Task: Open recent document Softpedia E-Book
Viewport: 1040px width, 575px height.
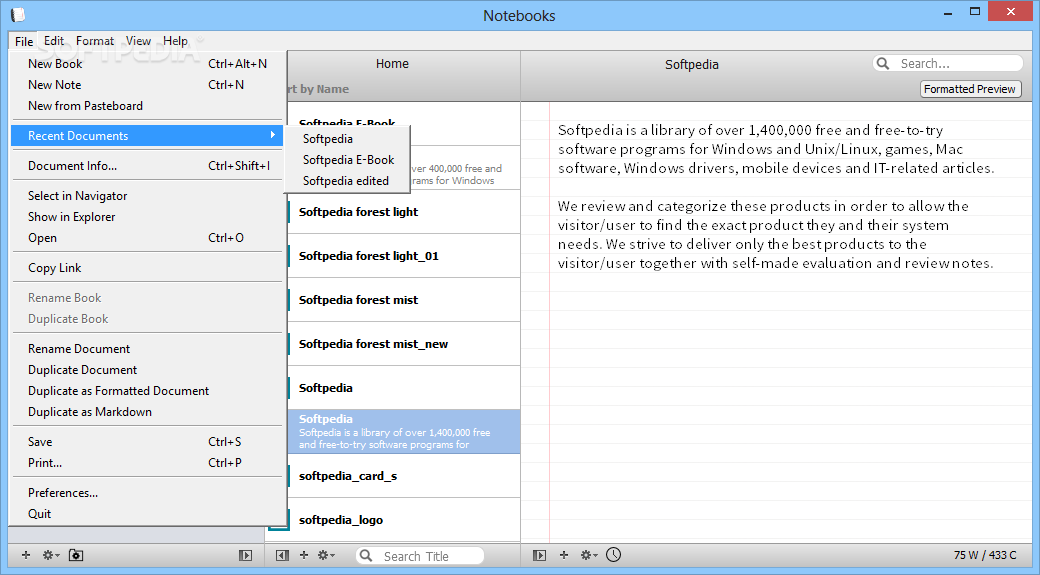Action: pos(347,160)
